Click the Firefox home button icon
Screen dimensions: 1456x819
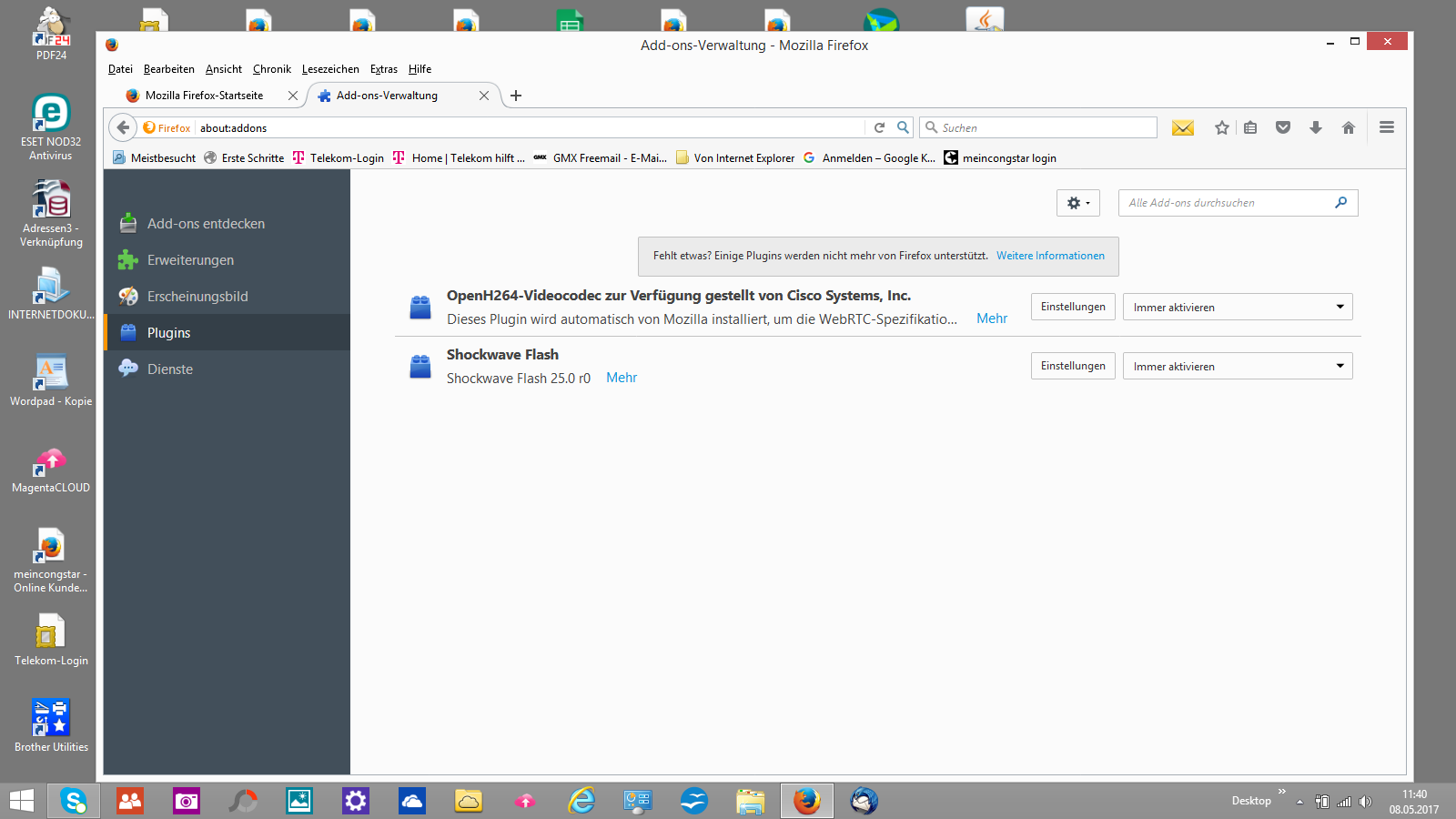point(1348,128)
